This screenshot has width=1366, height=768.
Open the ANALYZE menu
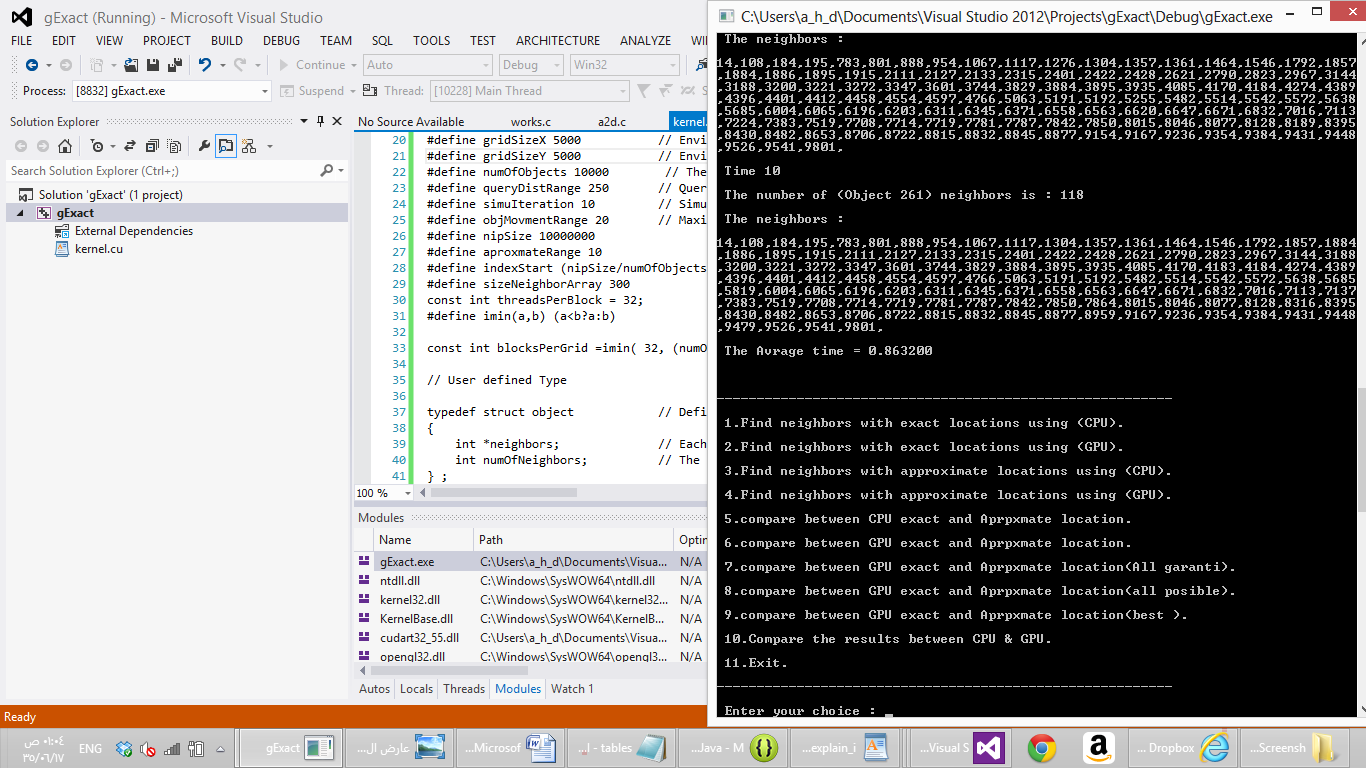[646, 41]
